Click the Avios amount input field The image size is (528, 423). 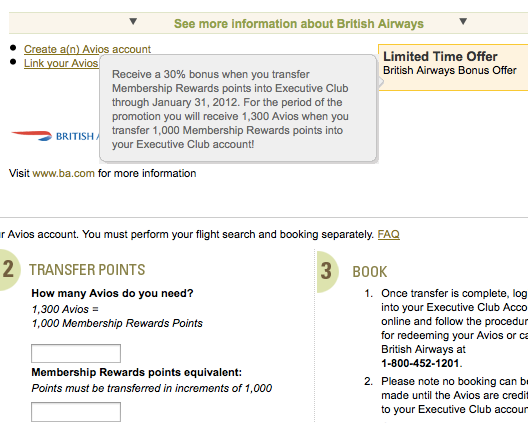pyautogui.click(x=76, y=353)
